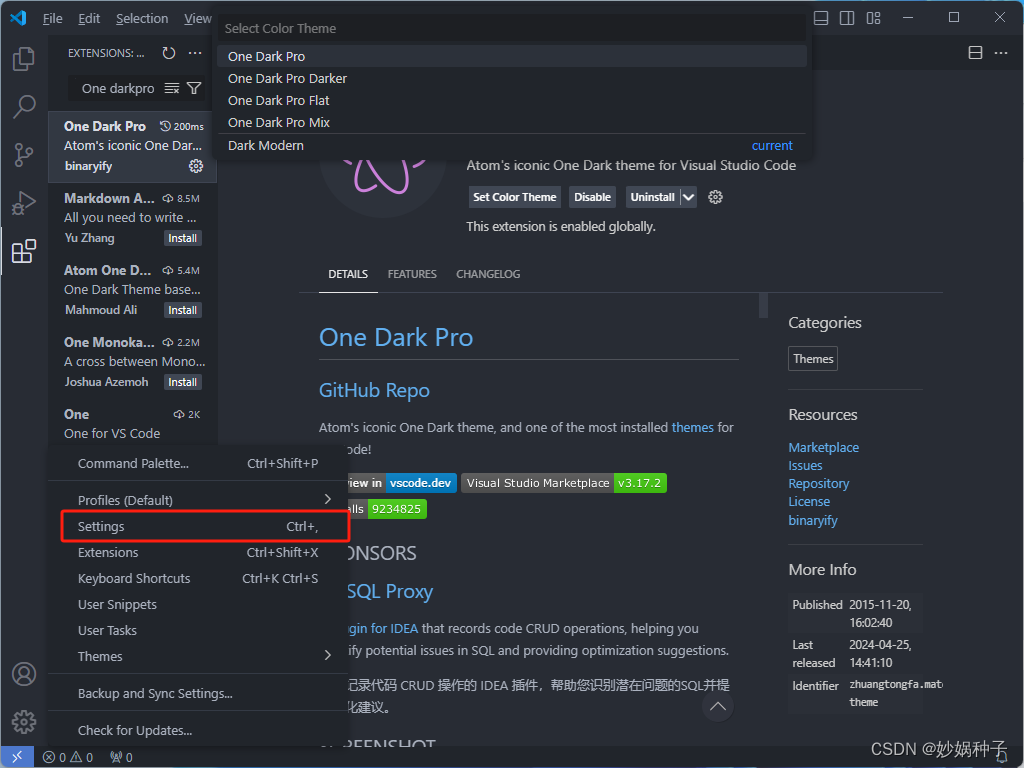The image size is (1024, 768).
Task: Open the Selection menu
Action: [x=142, y=18]
